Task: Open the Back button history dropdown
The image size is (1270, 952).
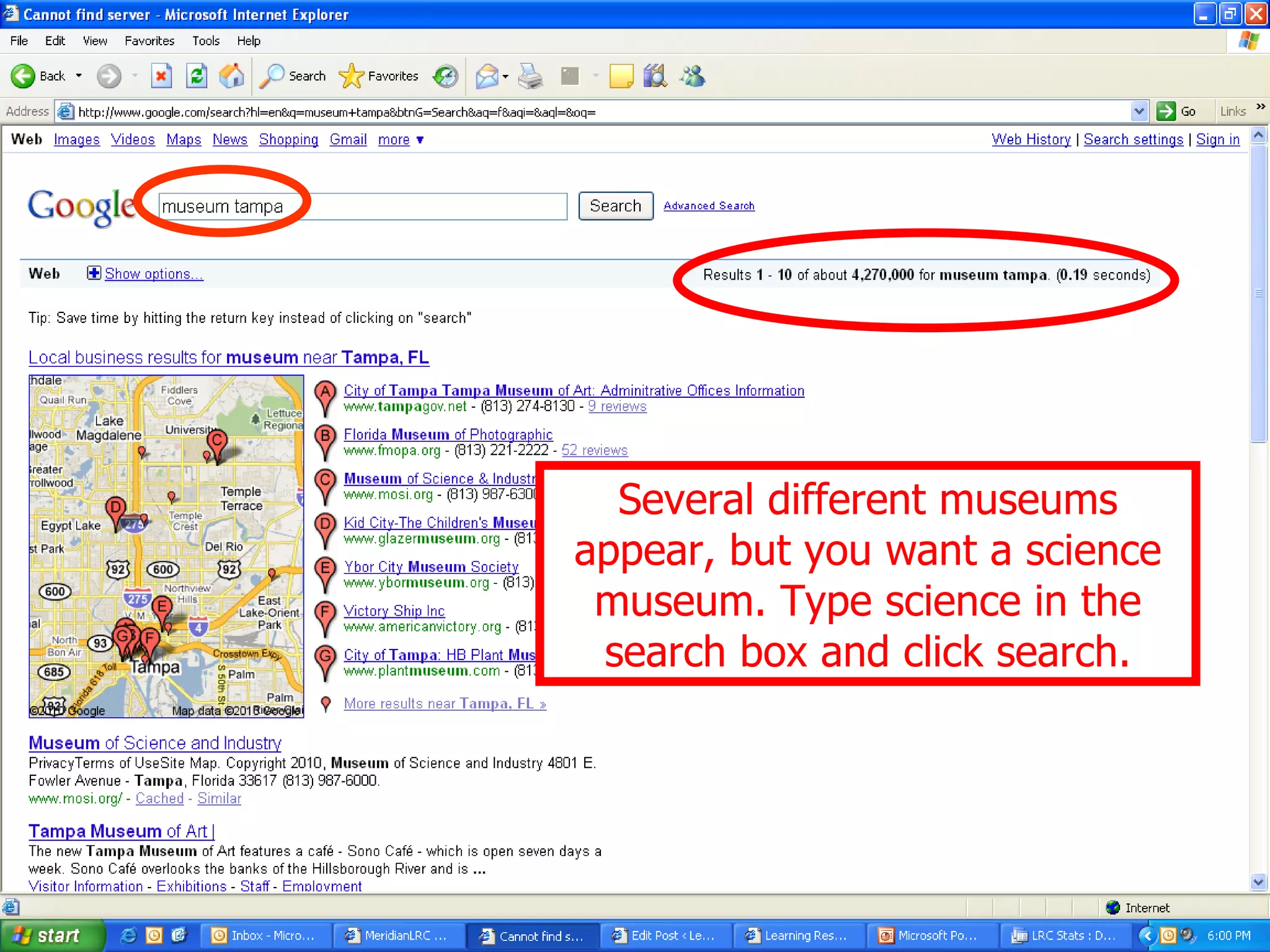Action: [x=79, y=76]
